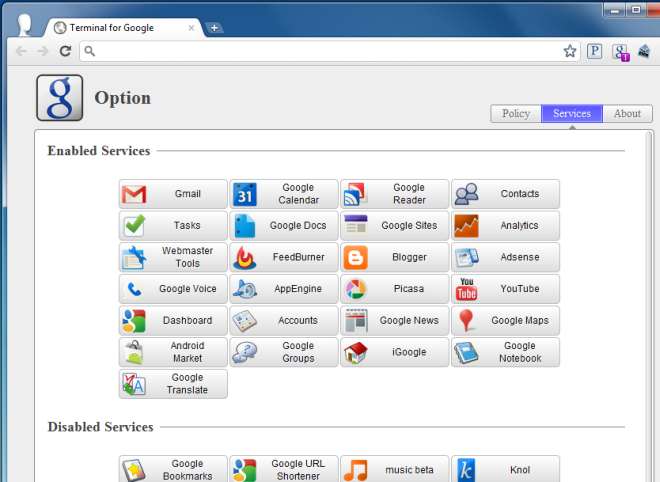Switch to the About tab
660x482 pixels.
tap(628, 114)
